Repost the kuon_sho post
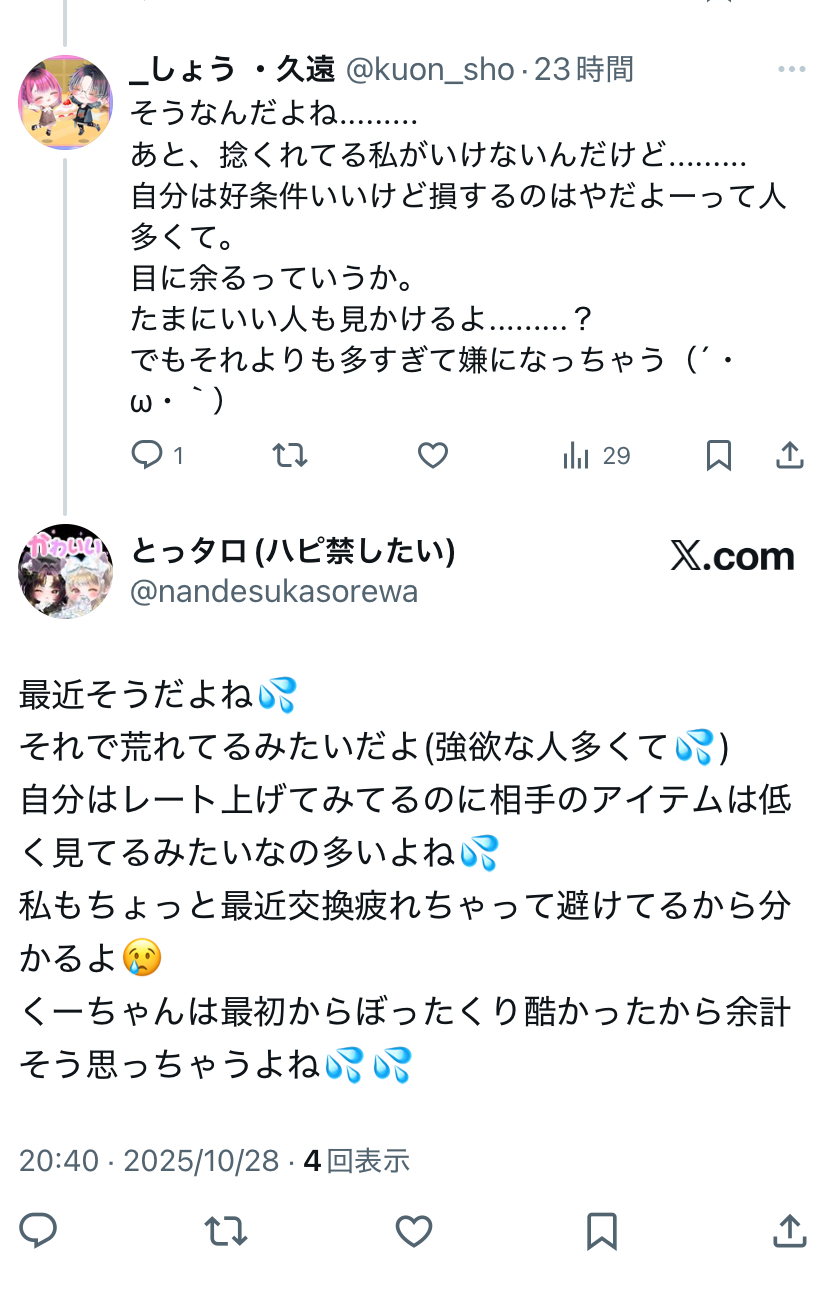This screenshot has width=828, height=1310. [290, 456]
